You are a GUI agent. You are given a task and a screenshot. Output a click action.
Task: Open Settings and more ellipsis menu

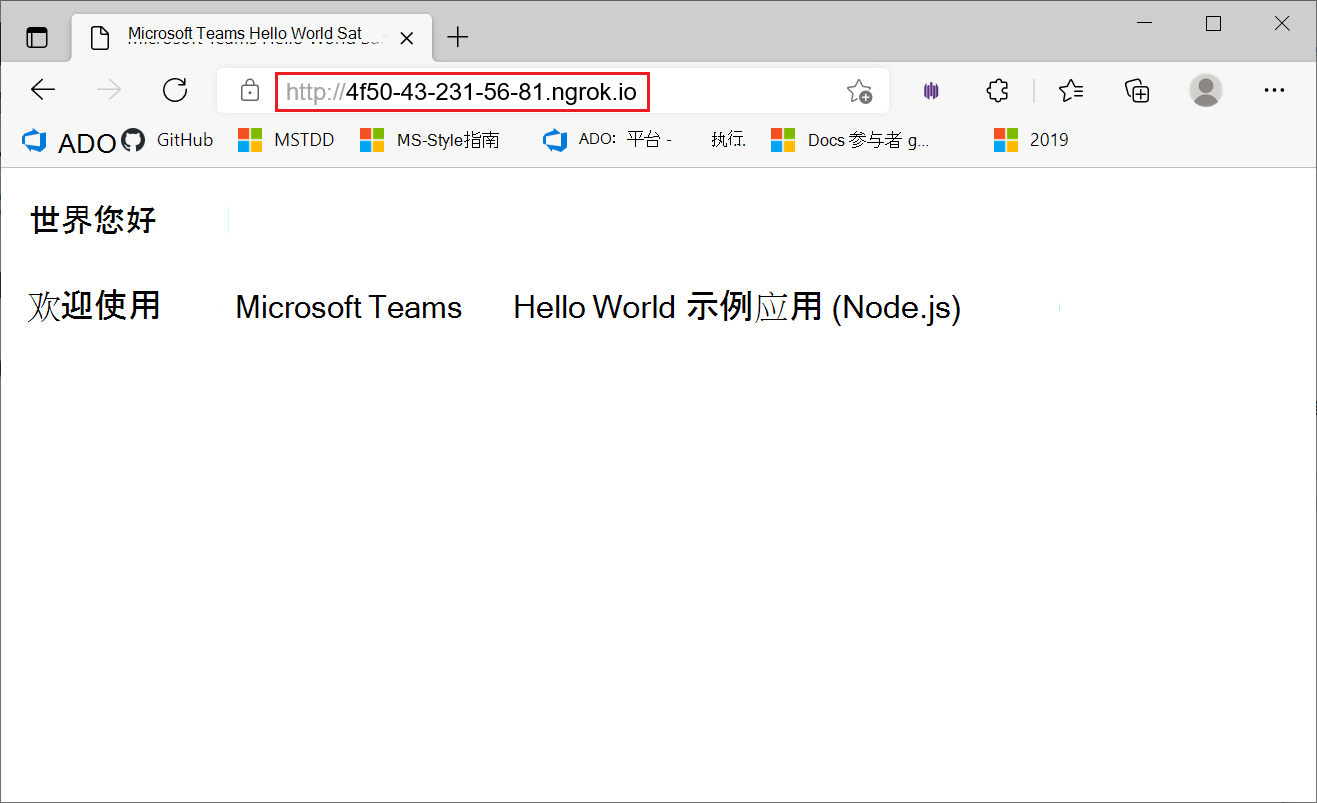[x=1274, y=90]
